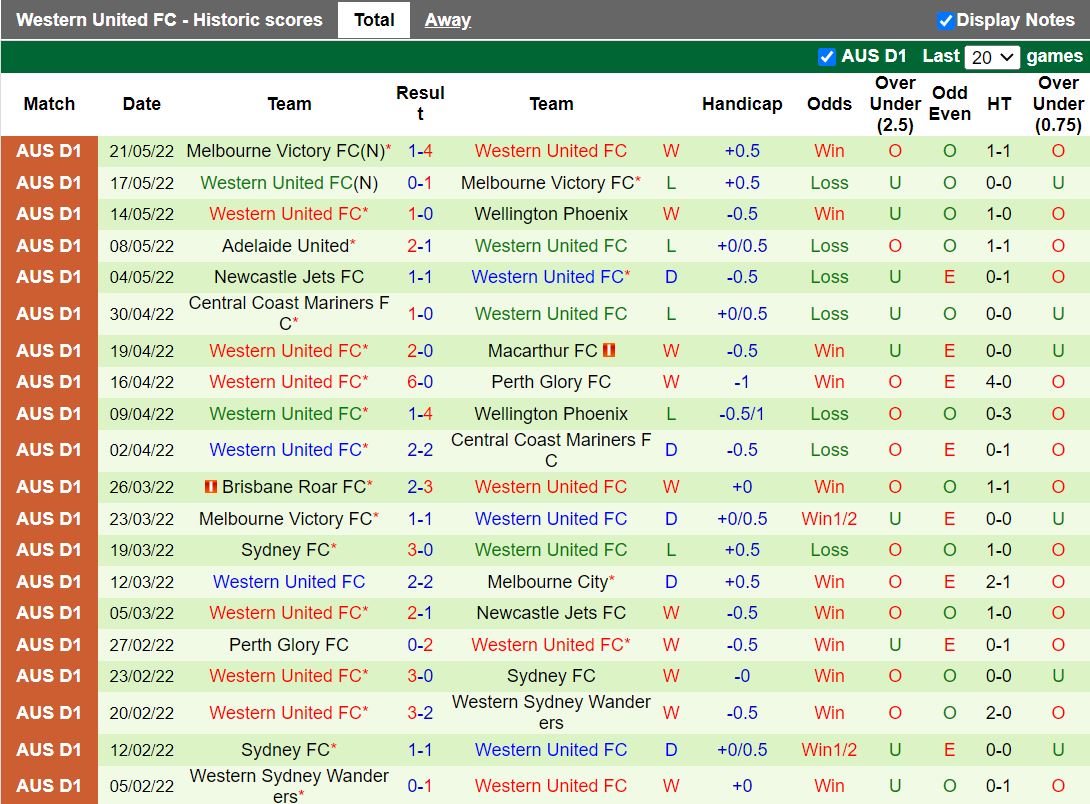1090x804 pixels.
Task: Click the Date column header
Action: [141, 103]
